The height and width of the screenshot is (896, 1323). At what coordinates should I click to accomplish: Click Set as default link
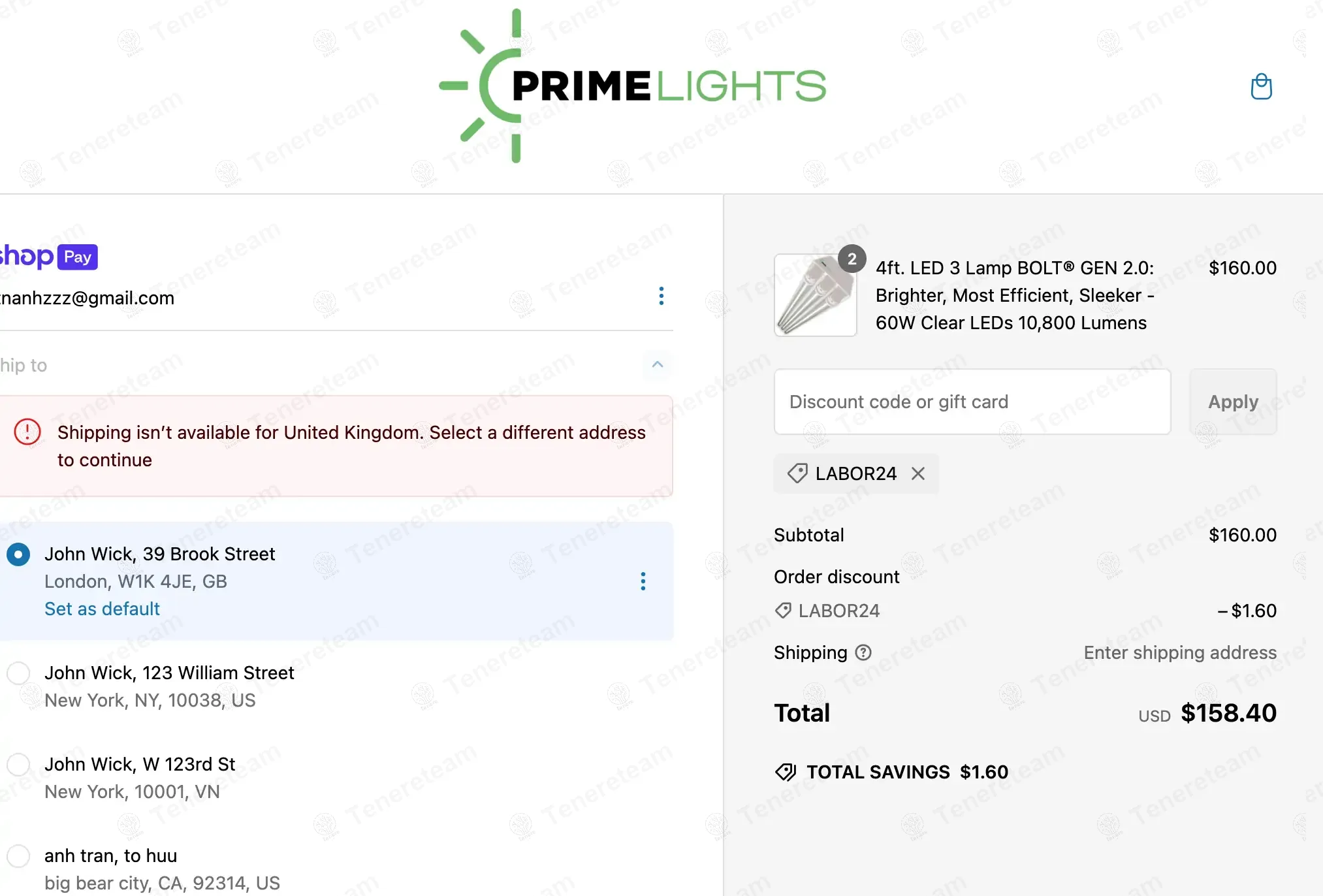click(102, 609)
